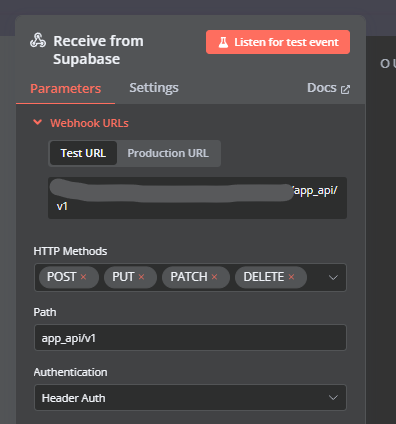This screenshot has height=424, width=396.
Task: Click the Authentication label
Action: 70,372
